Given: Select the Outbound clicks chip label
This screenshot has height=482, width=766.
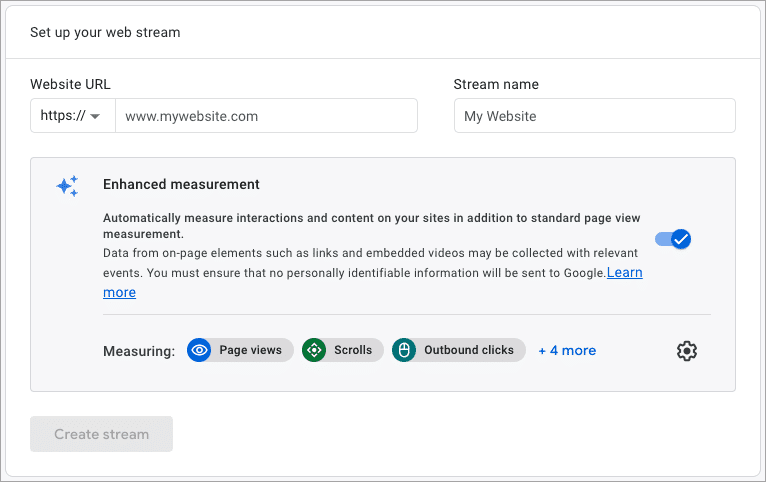Looking at the screenshot, I should click(469, 350).
